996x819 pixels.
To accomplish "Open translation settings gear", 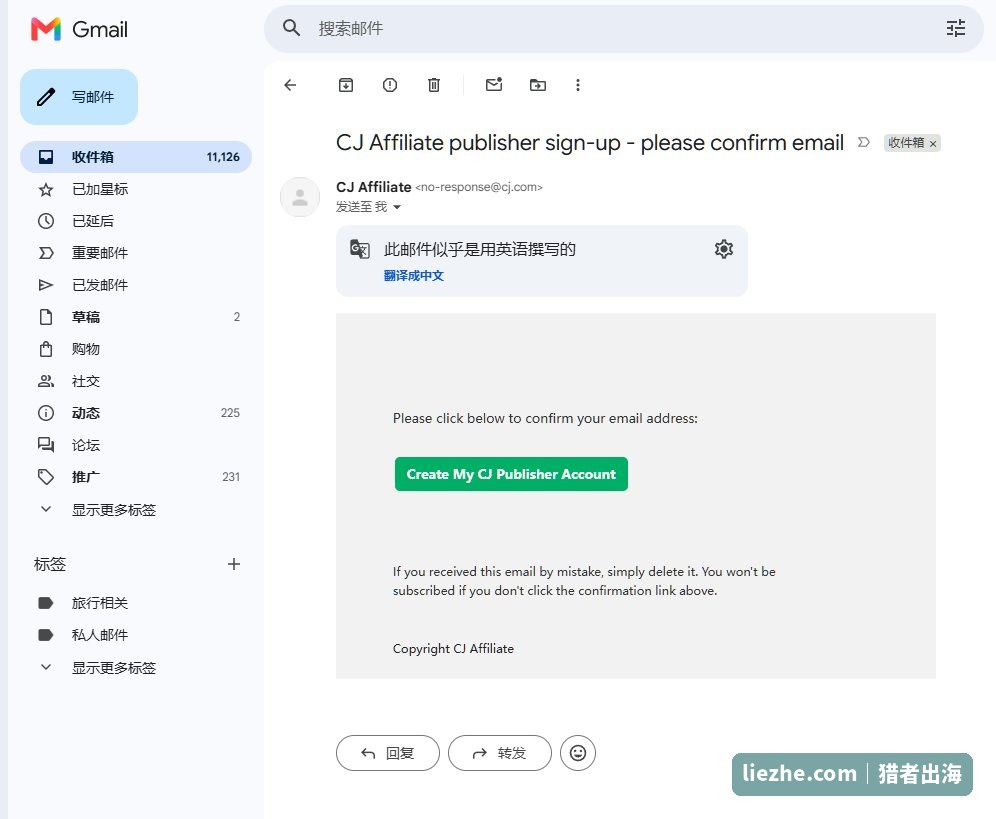I will (x=723, y=249).
